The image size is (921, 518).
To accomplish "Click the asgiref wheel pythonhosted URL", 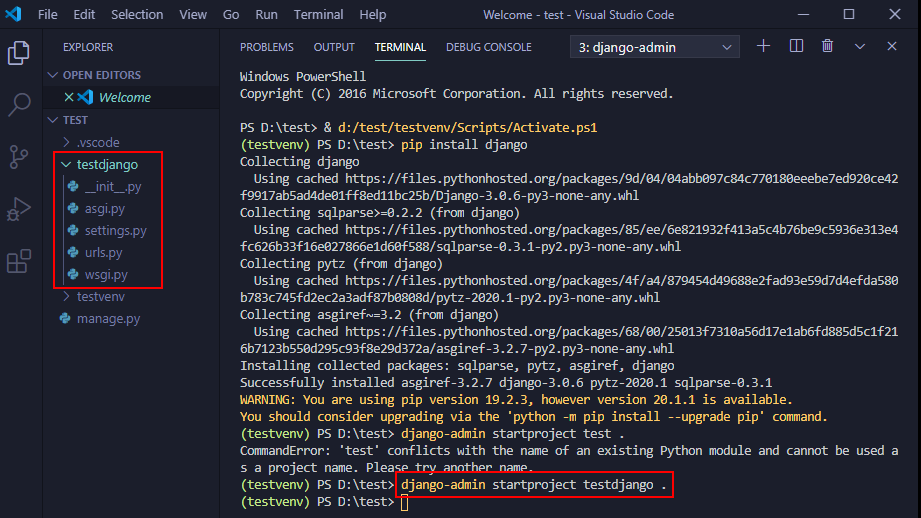I will [x=569, y=340].
